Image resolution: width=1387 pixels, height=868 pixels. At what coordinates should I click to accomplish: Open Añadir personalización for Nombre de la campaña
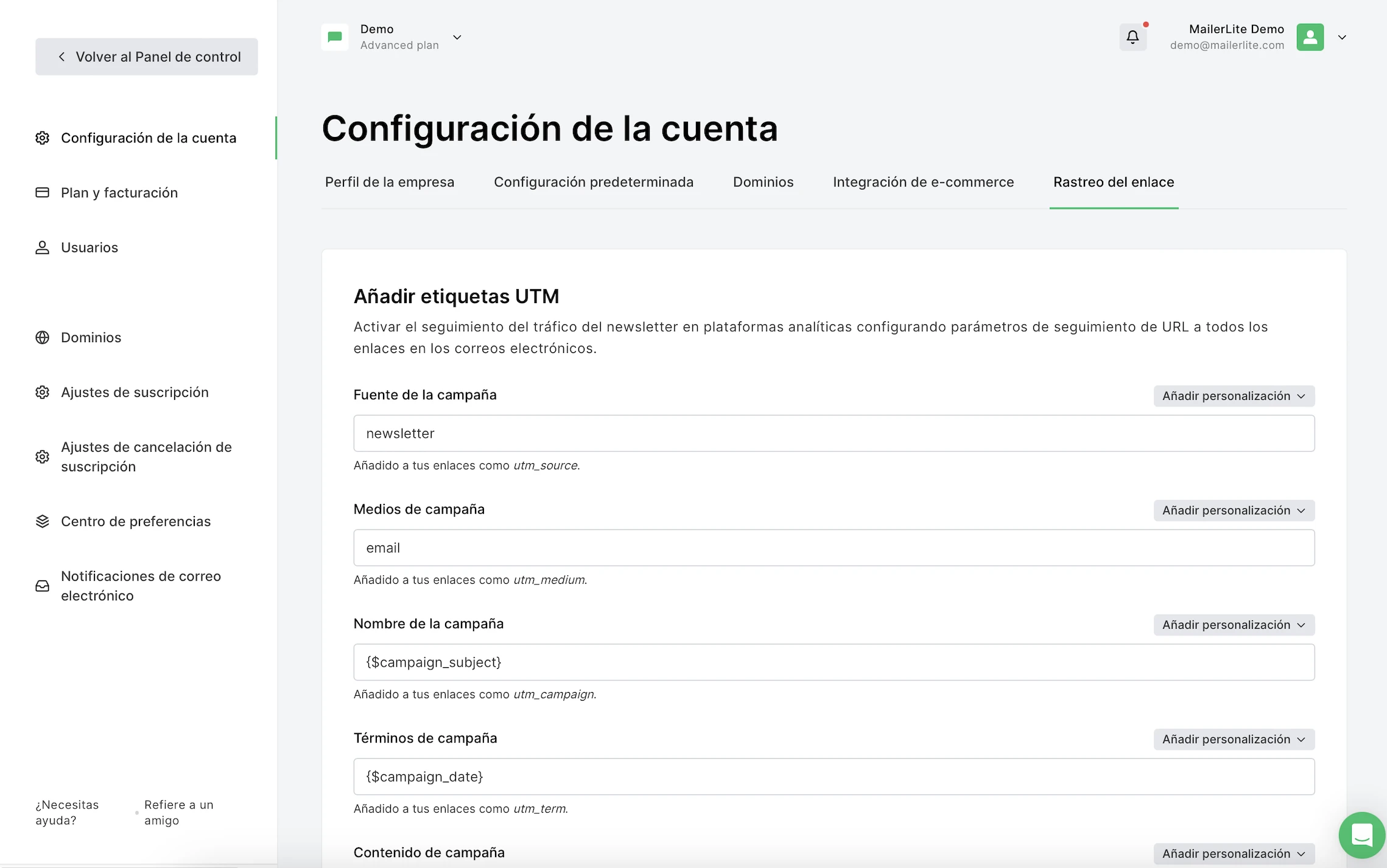coord(1234,625)
